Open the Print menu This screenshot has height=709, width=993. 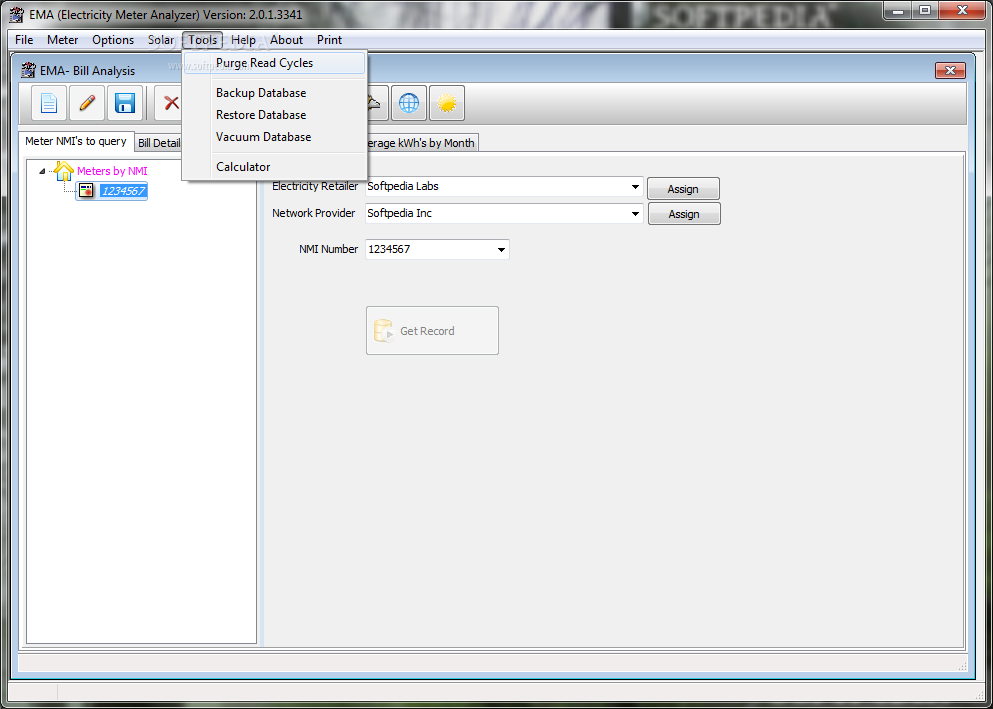[x=329, y=40]
